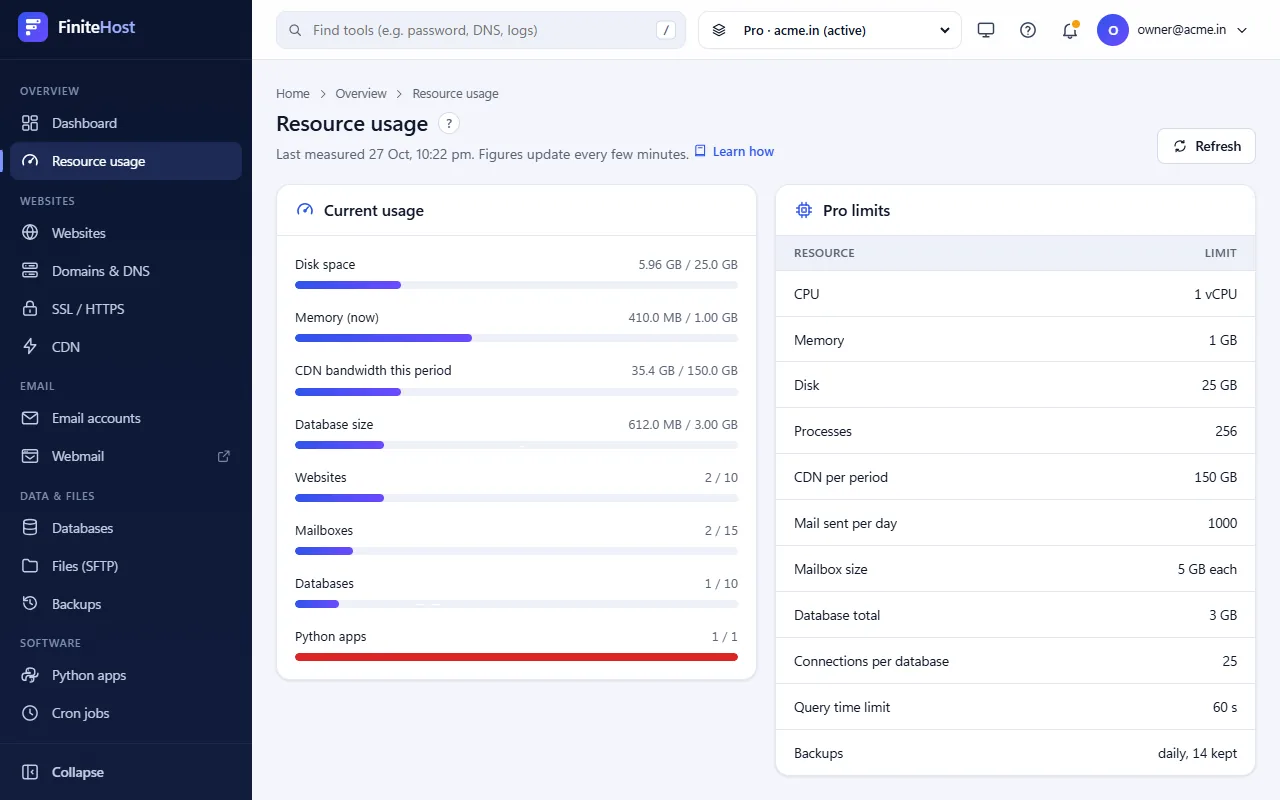1280x800 pixels.
Task: Follow the Learn how link
Action: tap(743, 151)
